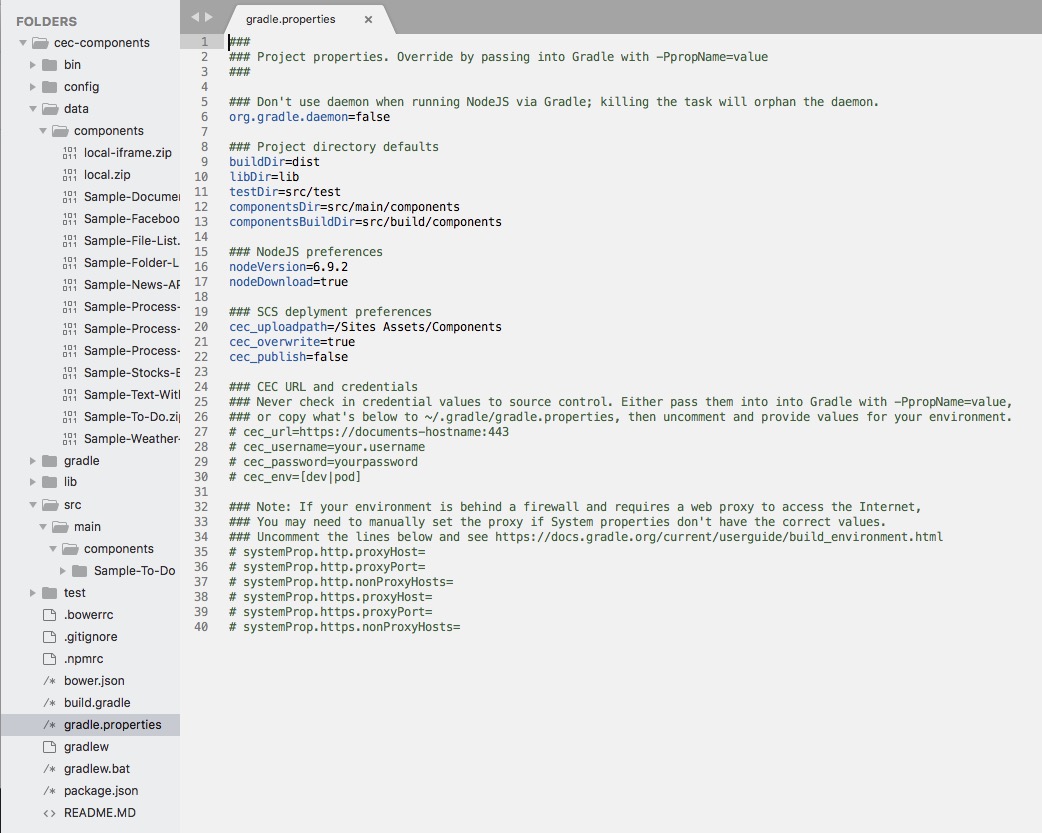Collapse the cec-components root folder
The width and height of the screenshot is (1042, 833).
coord(23,43)
